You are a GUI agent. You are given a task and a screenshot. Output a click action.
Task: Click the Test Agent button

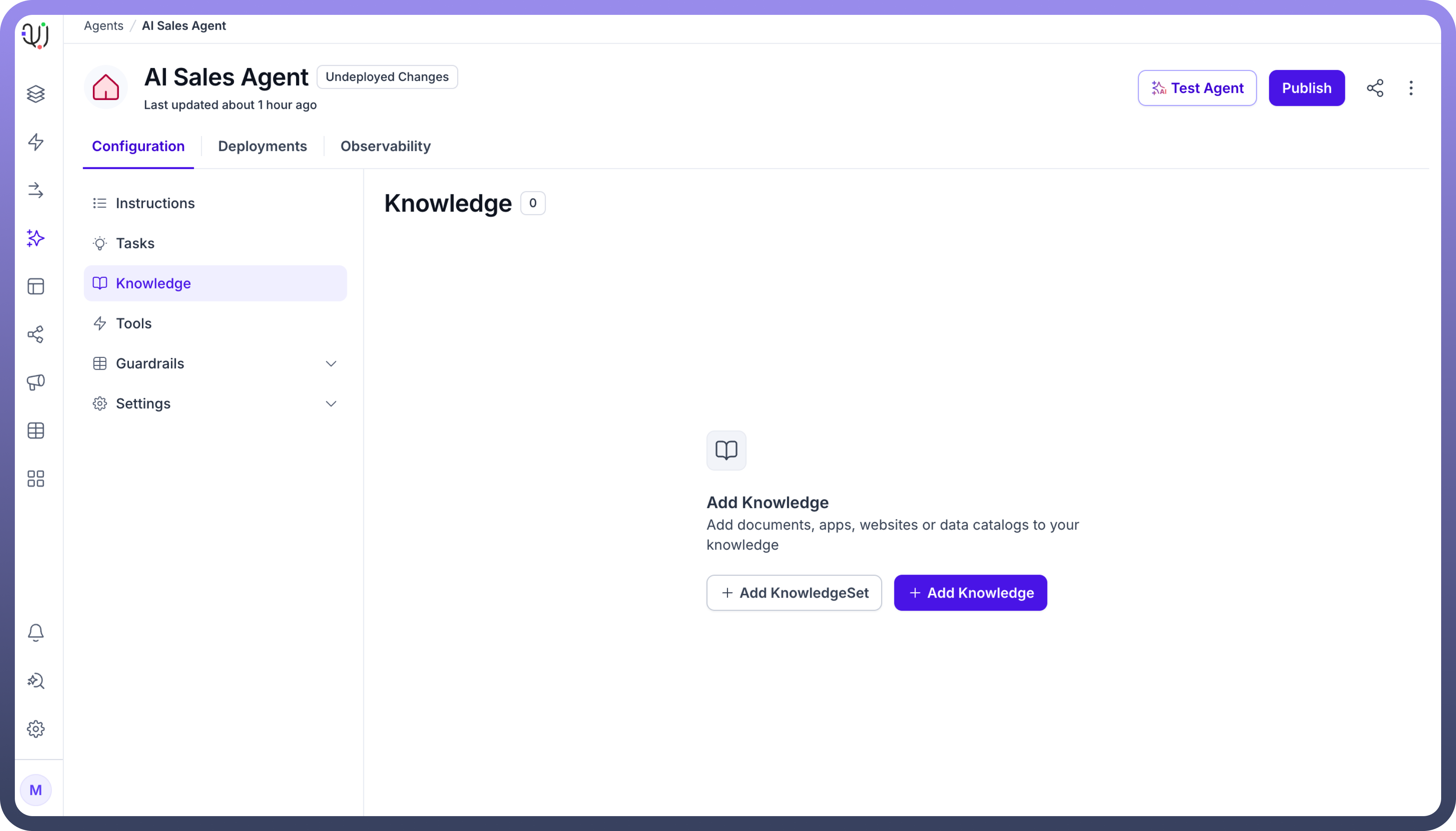1196,88
